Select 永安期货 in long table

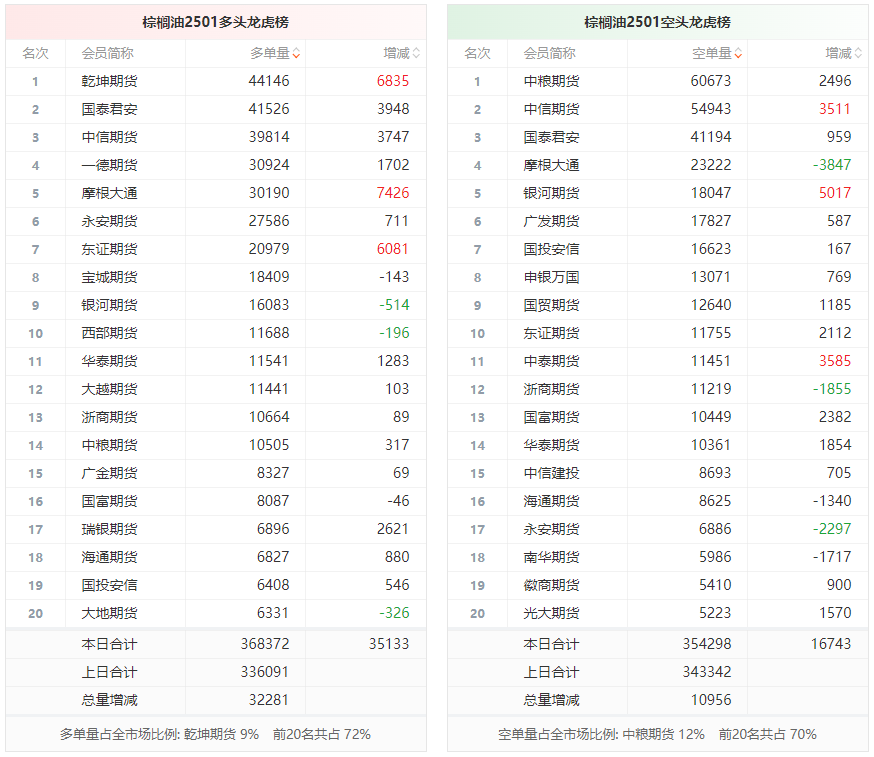[109, 221]
